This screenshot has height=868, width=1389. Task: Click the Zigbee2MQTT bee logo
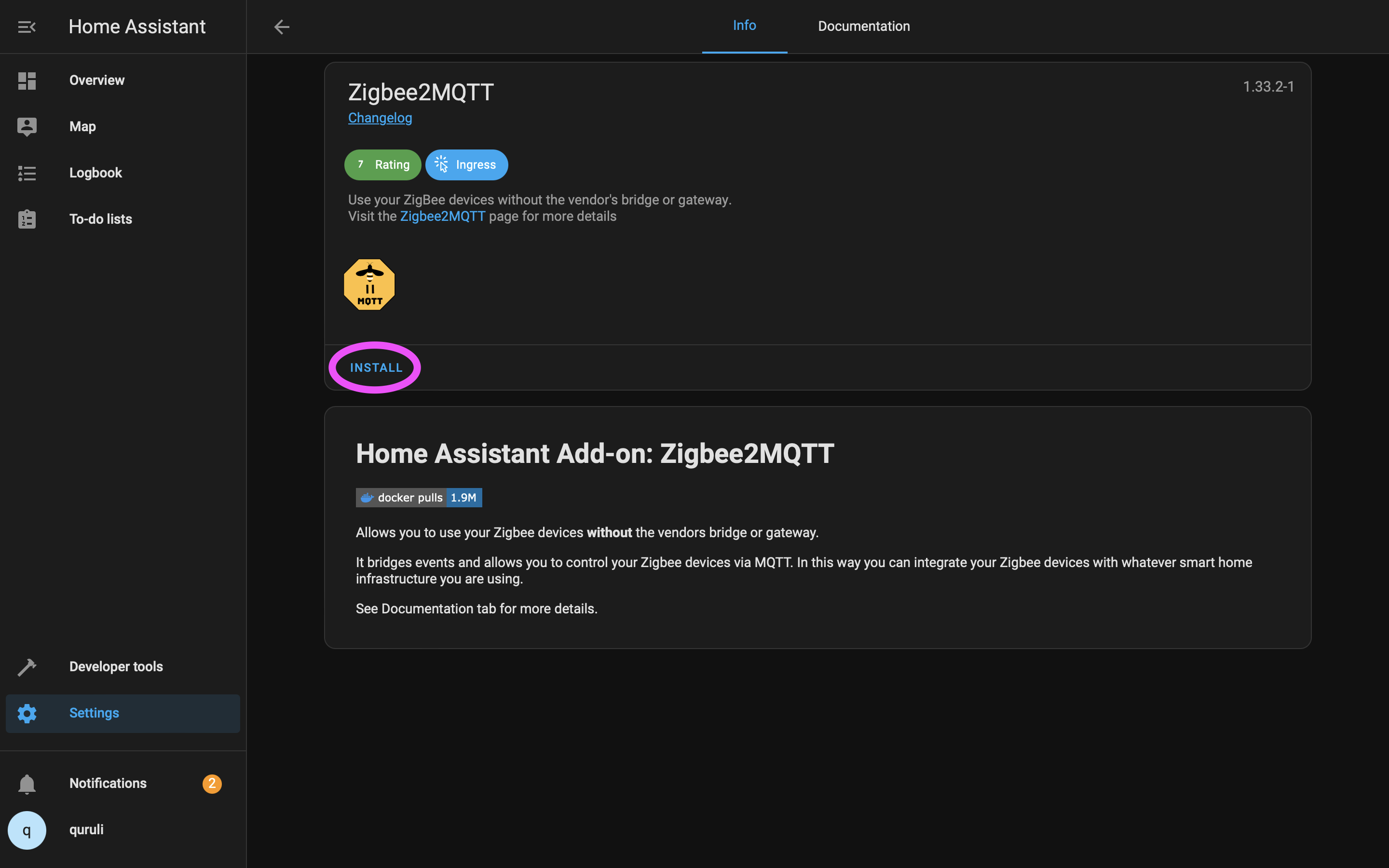pos(369,285)
